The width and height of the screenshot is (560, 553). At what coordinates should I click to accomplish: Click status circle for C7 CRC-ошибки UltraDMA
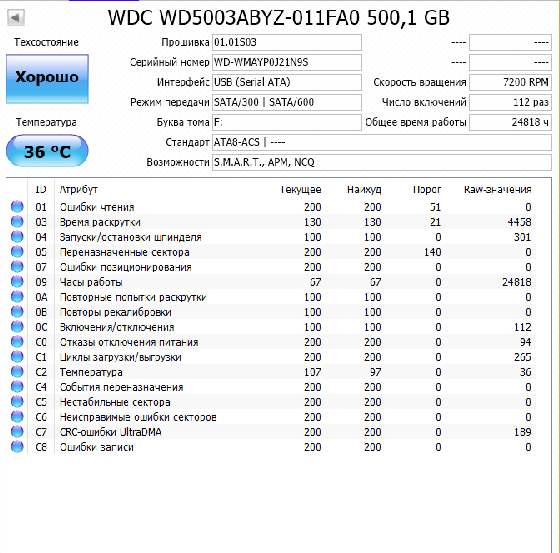pos(17,432)
